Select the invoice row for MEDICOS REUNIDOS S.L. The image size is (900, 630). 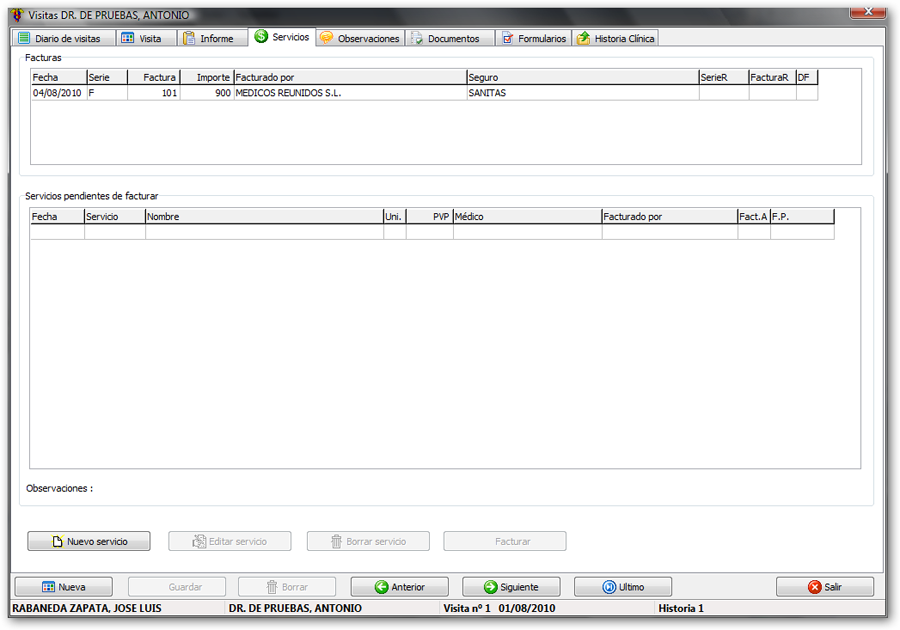(350, 93)
